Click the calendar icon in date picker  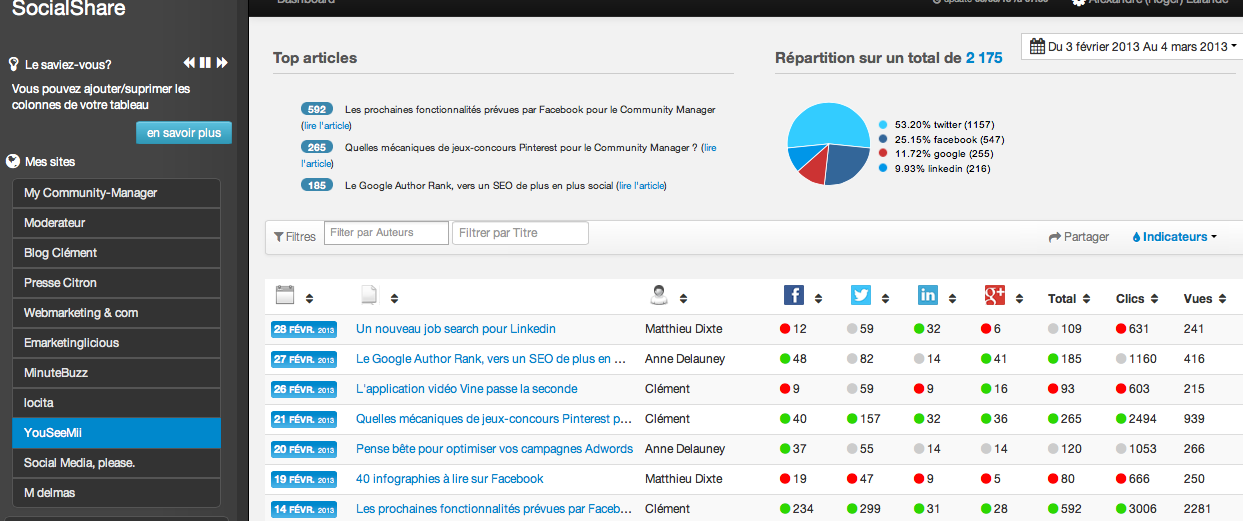click(x=1037, y=47)
